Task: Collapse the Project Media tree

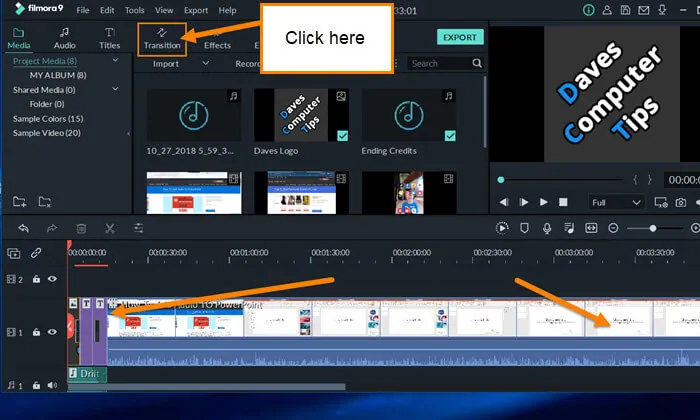Action: click(116, 60)
